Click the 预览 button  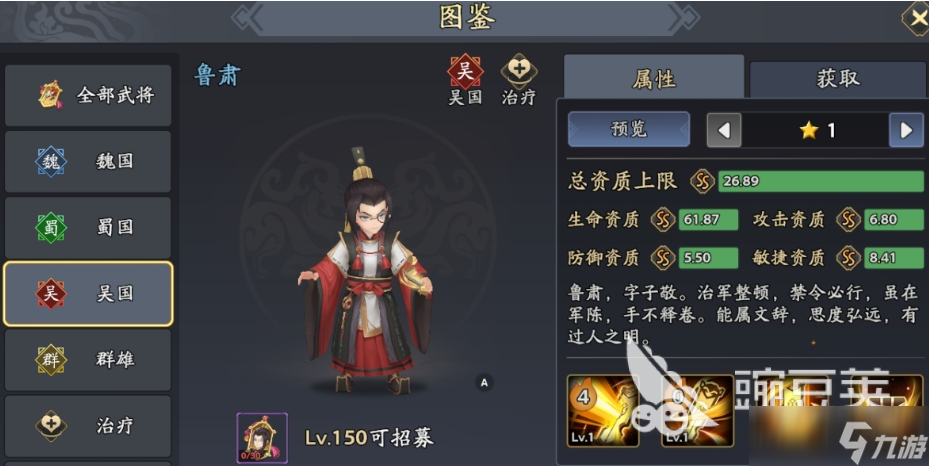point(629,129)
